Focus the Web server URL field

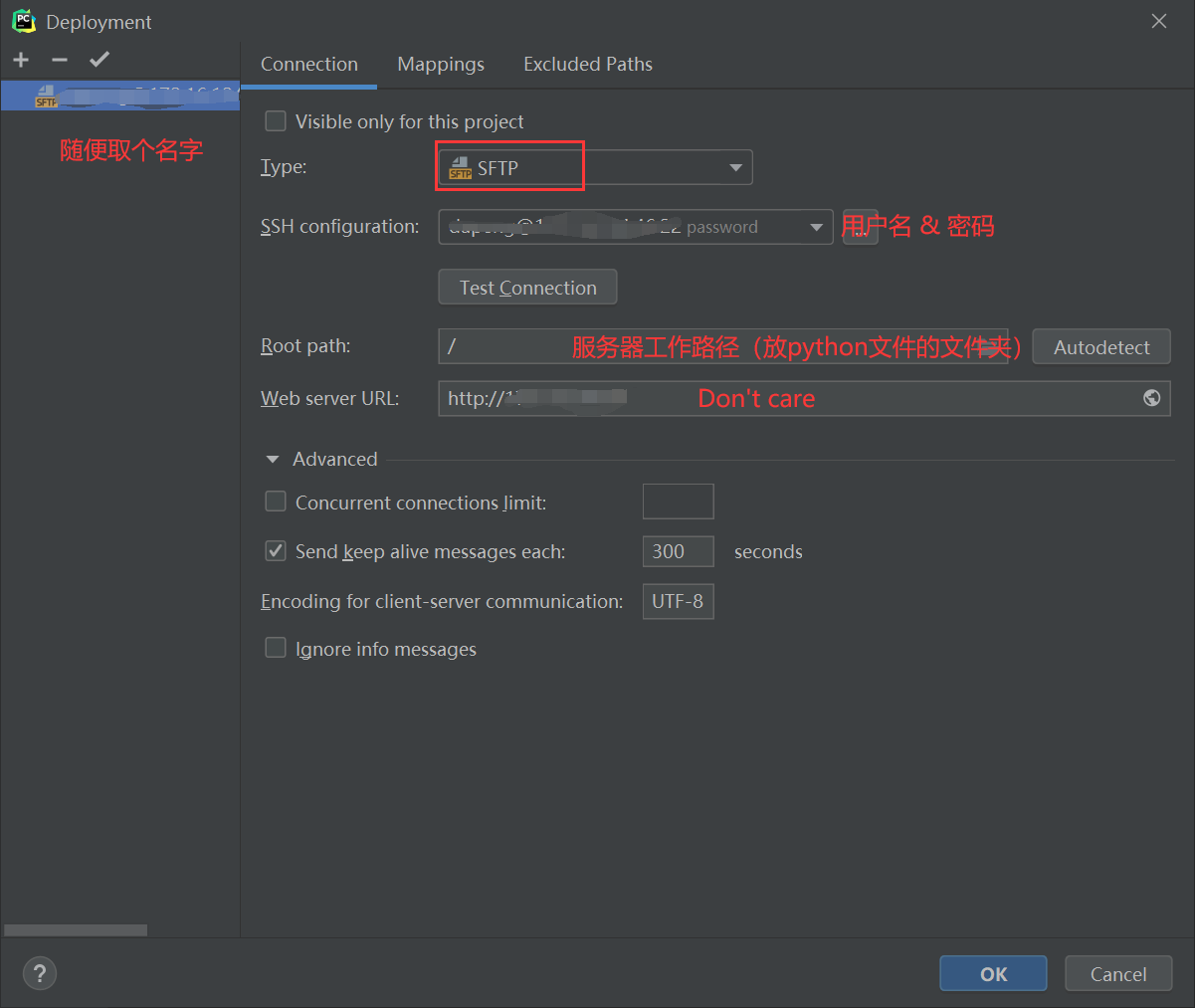point(804,398)
